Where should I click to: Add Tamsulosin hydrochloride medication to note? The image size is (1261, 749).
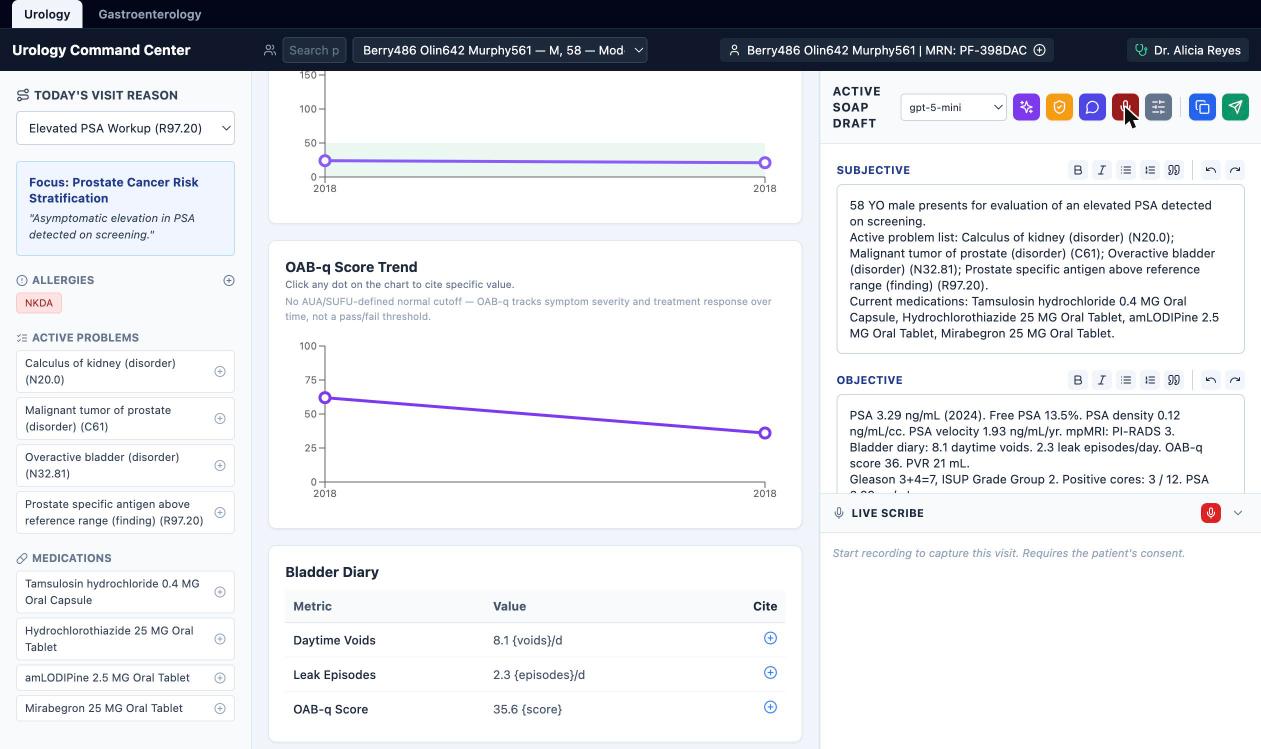coord(220,592)
